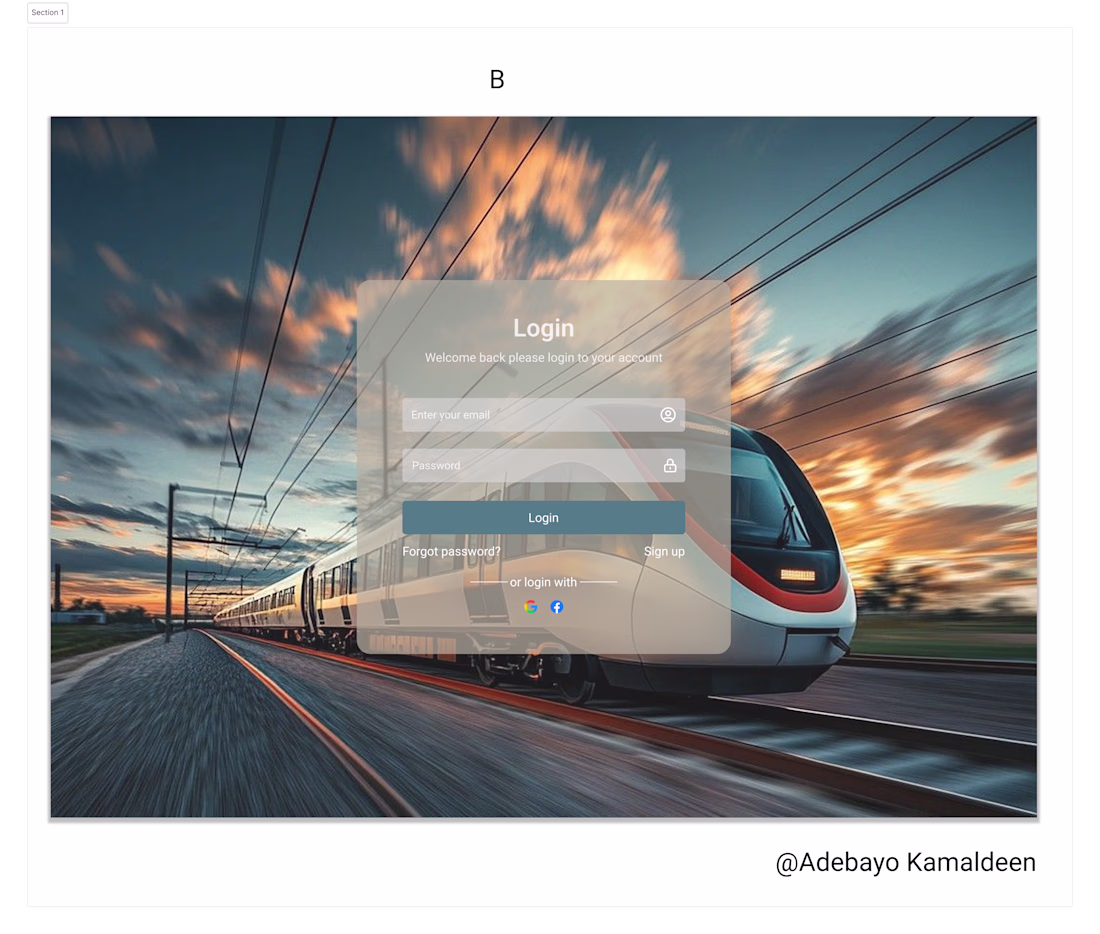Click the Login heading text
Screen dimensions: 1100x934
click(x=543, y=328)
